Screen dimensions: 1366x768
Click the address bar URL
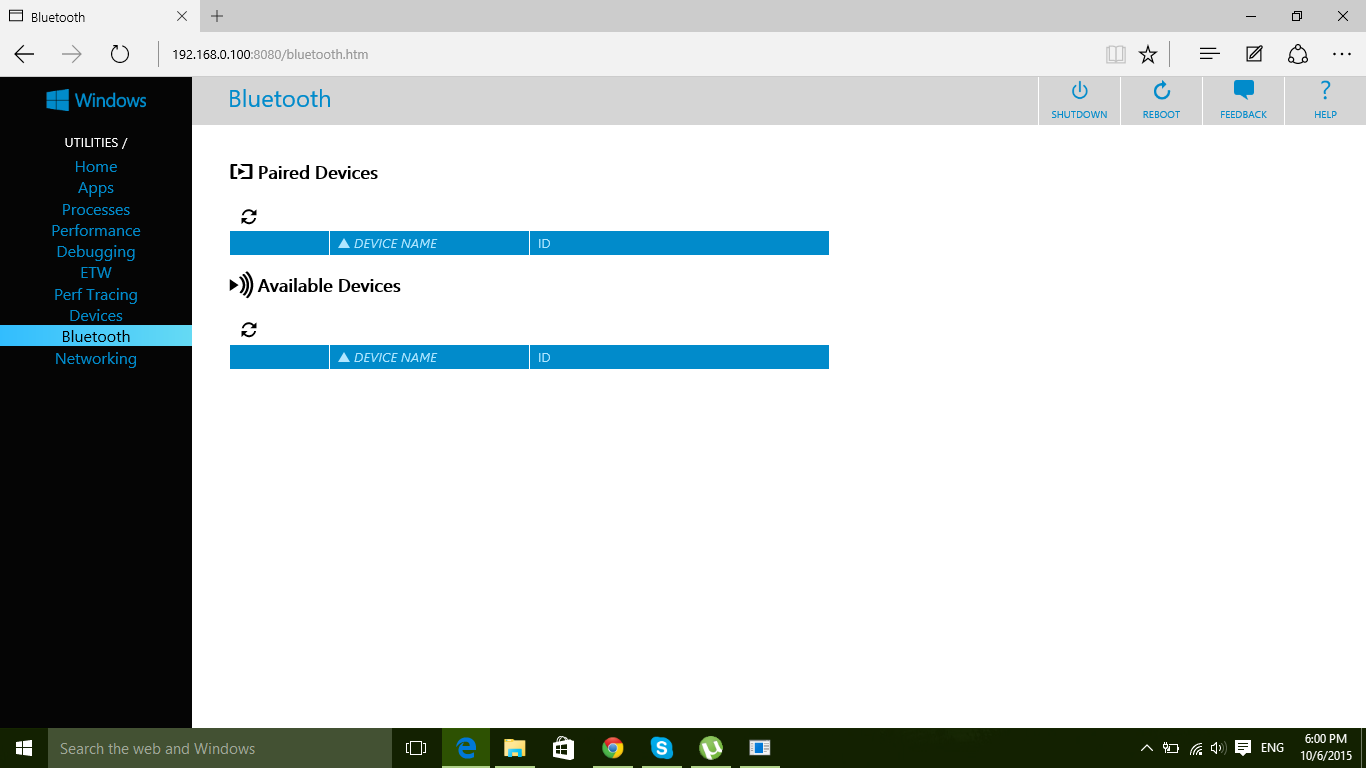[270, 54]
